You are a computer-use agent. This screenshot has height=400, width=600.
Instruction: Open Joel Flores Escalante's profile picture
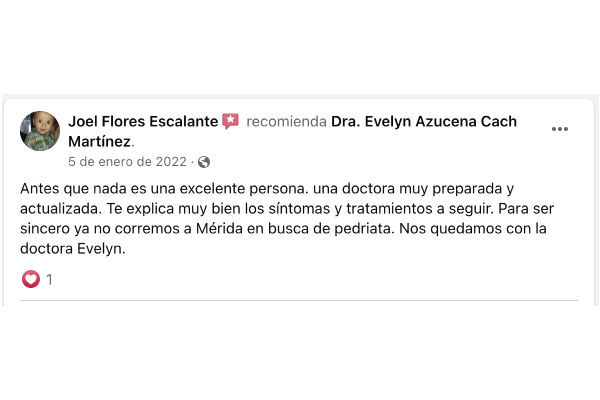pos(40,131)
